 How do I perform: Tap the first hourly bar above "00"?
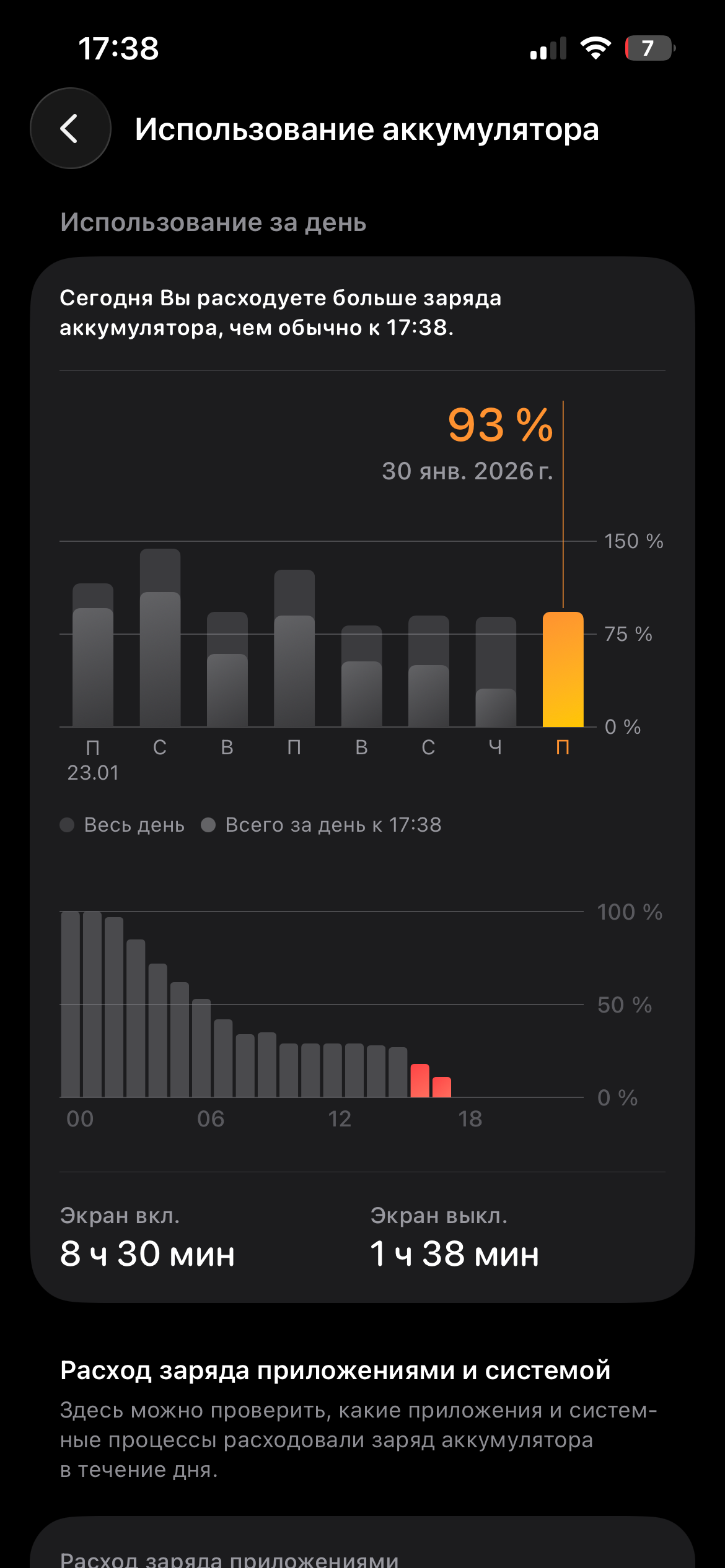[71, 1004]
